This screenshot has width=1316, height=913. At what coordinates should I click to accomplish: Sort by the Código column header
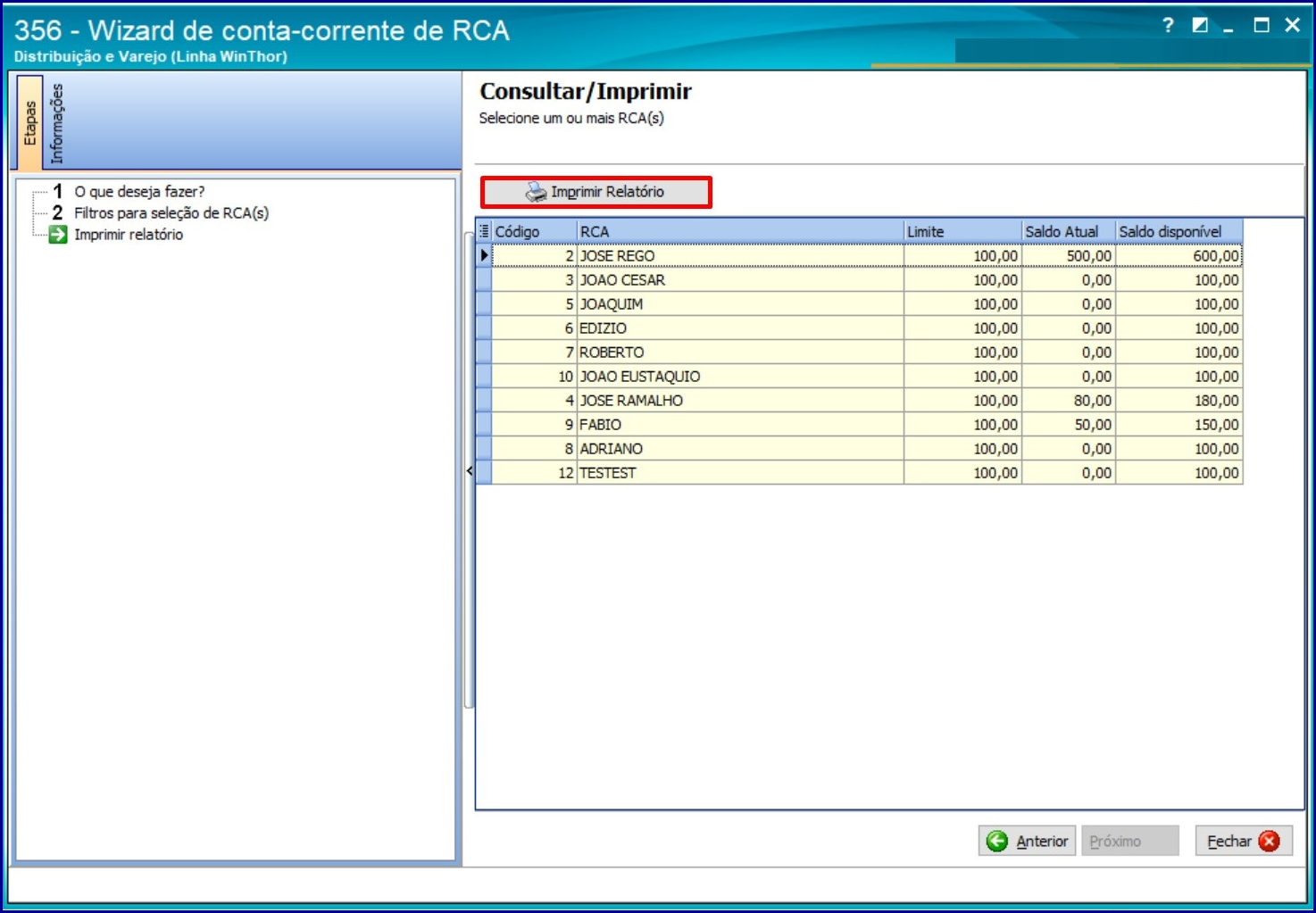coord(534,231)
